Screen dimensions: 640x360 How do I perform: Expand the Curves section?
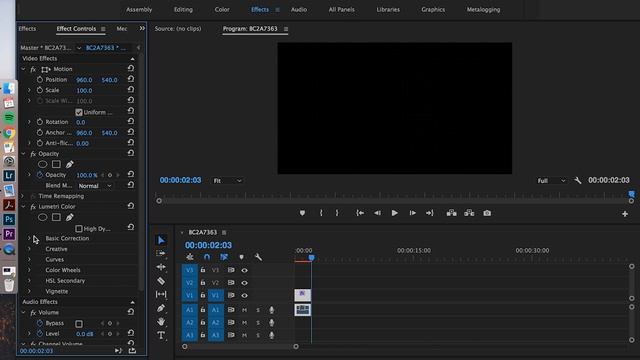click(x=29, y=259)
